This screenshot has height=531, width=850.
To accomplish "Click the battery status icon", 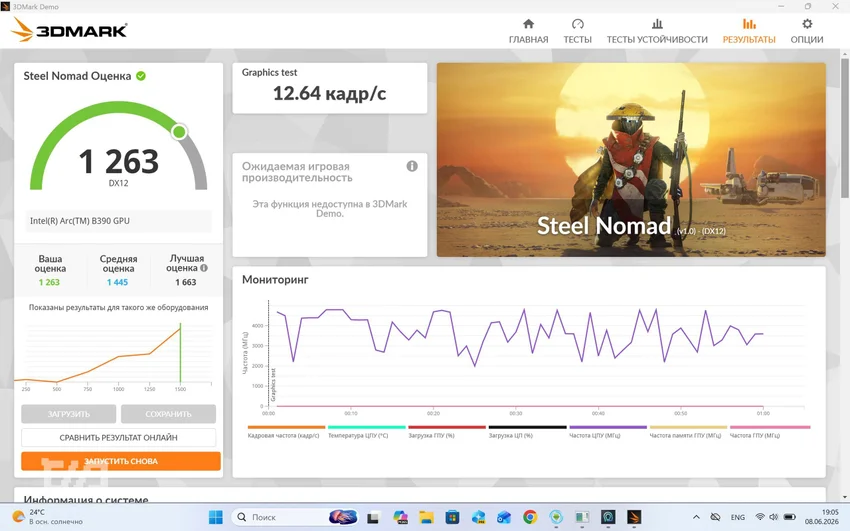I will [x=790, y=517].
